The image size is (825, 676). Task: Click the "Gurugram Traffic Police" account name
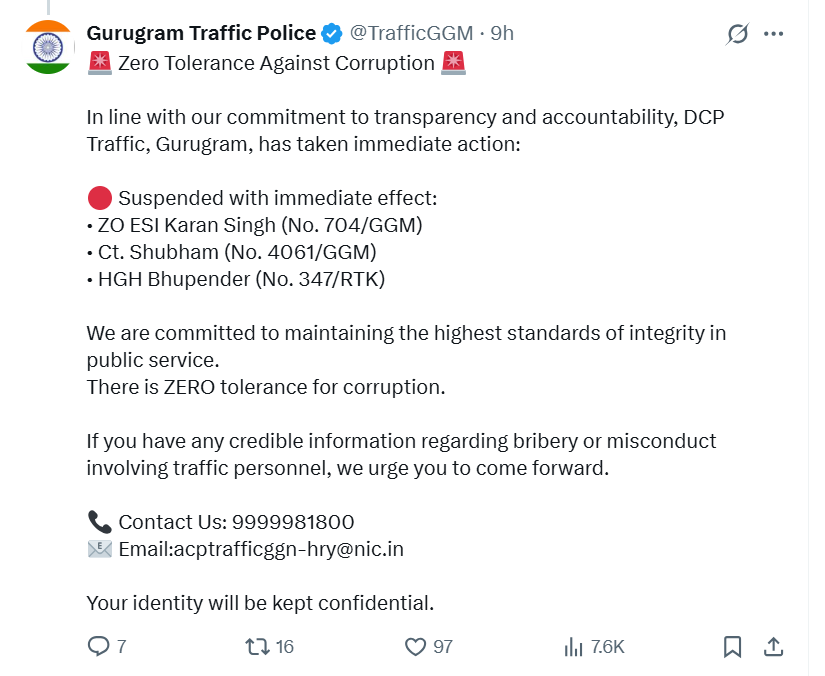pyautogui.click(x=201, y=33)
